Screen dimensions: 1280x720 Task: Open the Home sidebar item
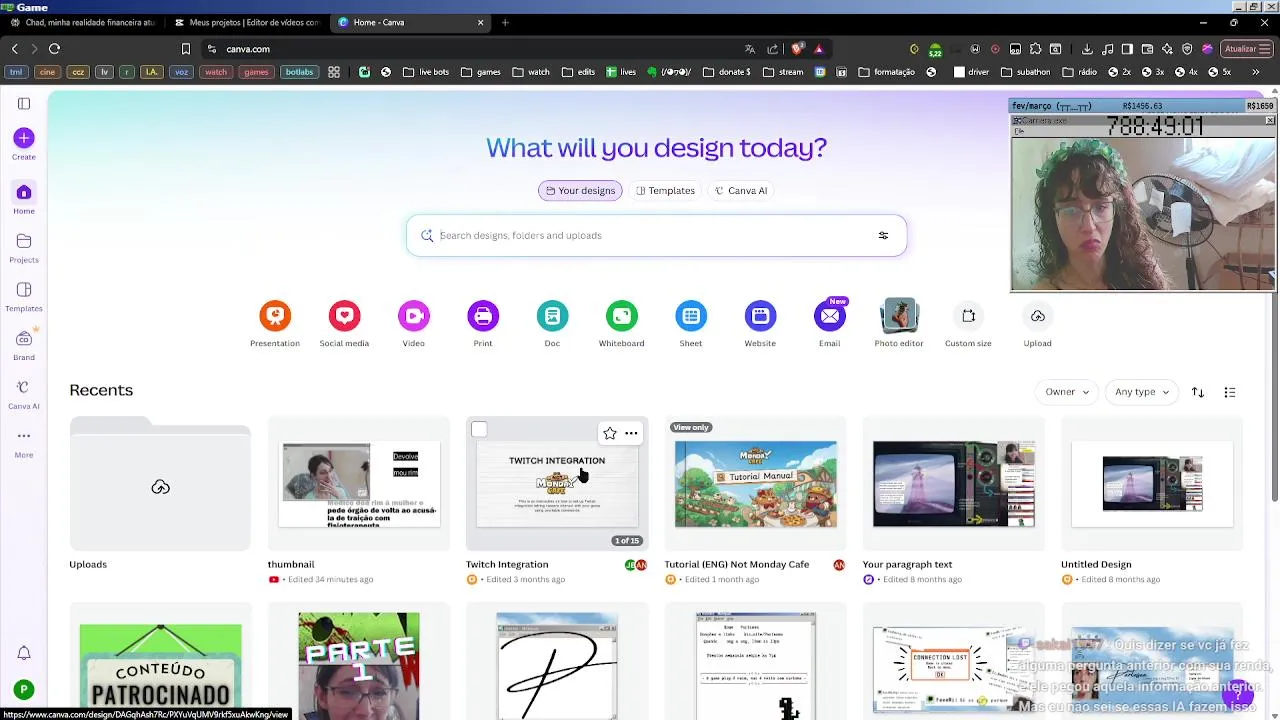tap(24, 198)
